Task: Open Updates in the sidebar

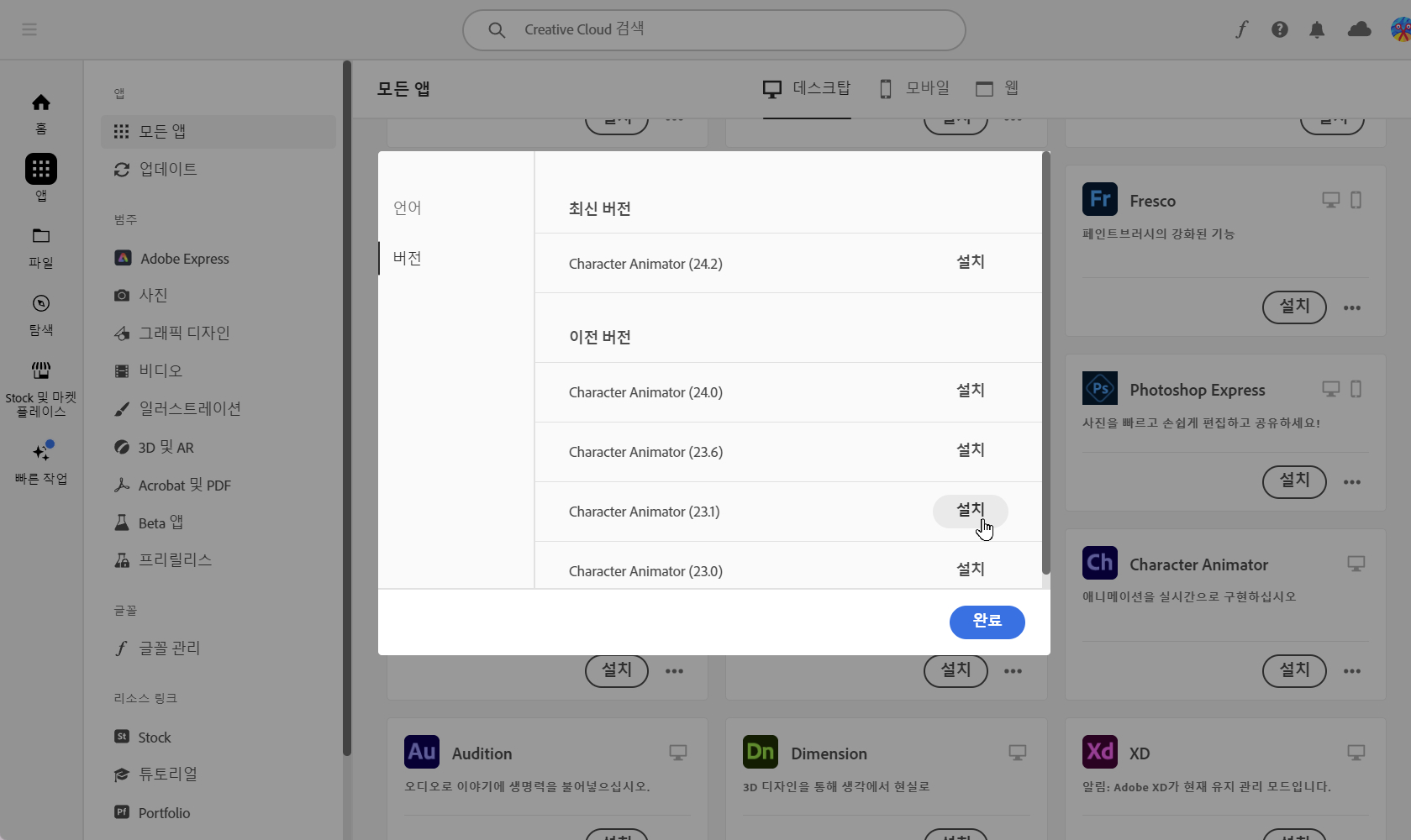Action: [218, 170]
